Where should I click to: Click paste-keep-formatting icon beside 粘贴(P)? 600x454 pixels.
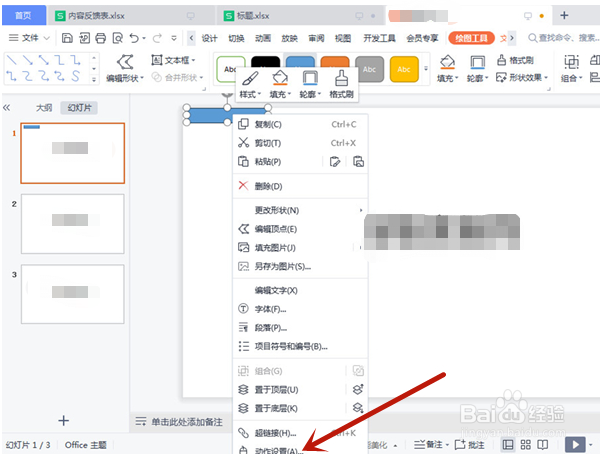335,162
